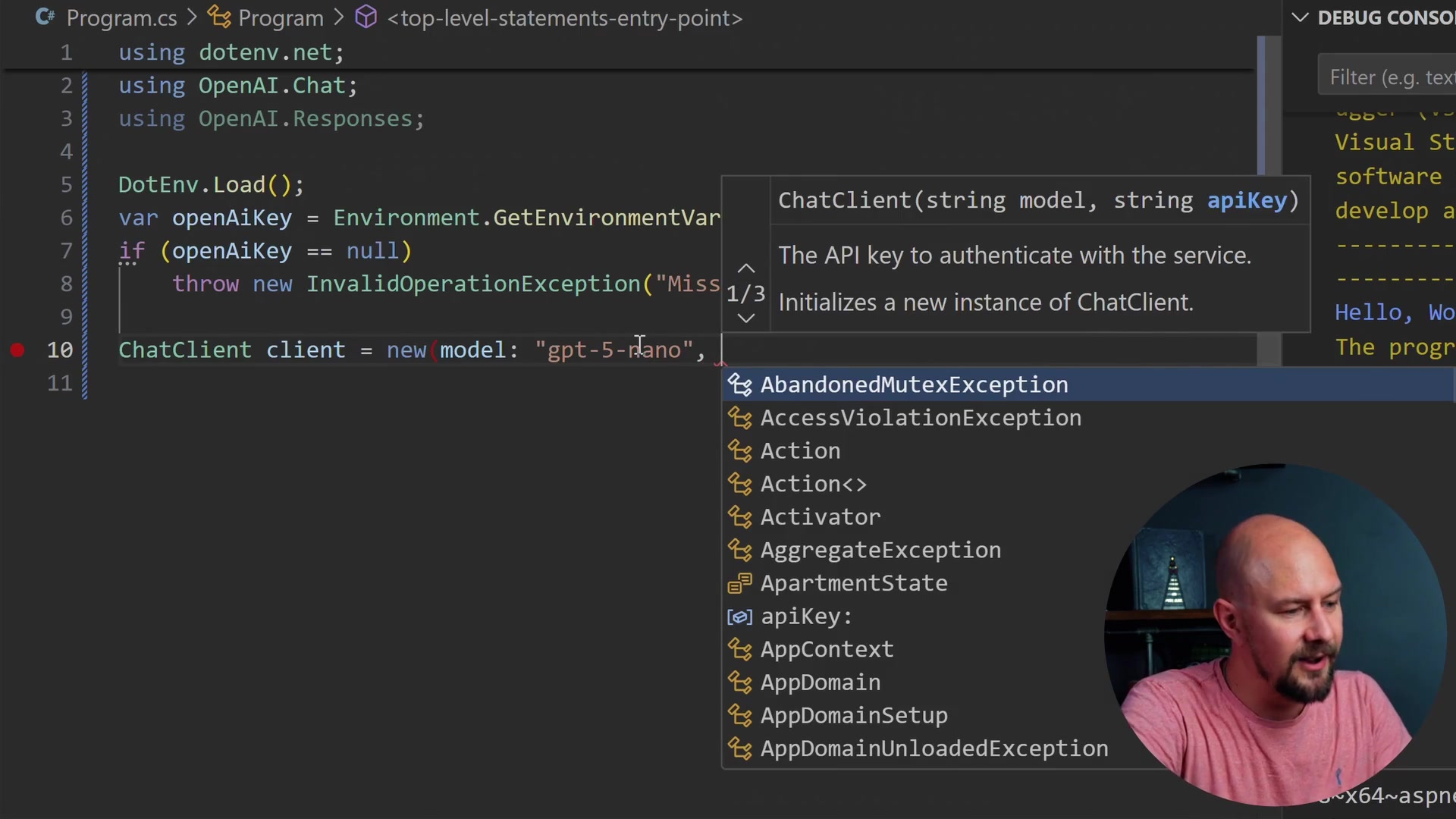Select AppContext from the completion list
This screenshot has width=1456, height=819.
tap(826, 649)
